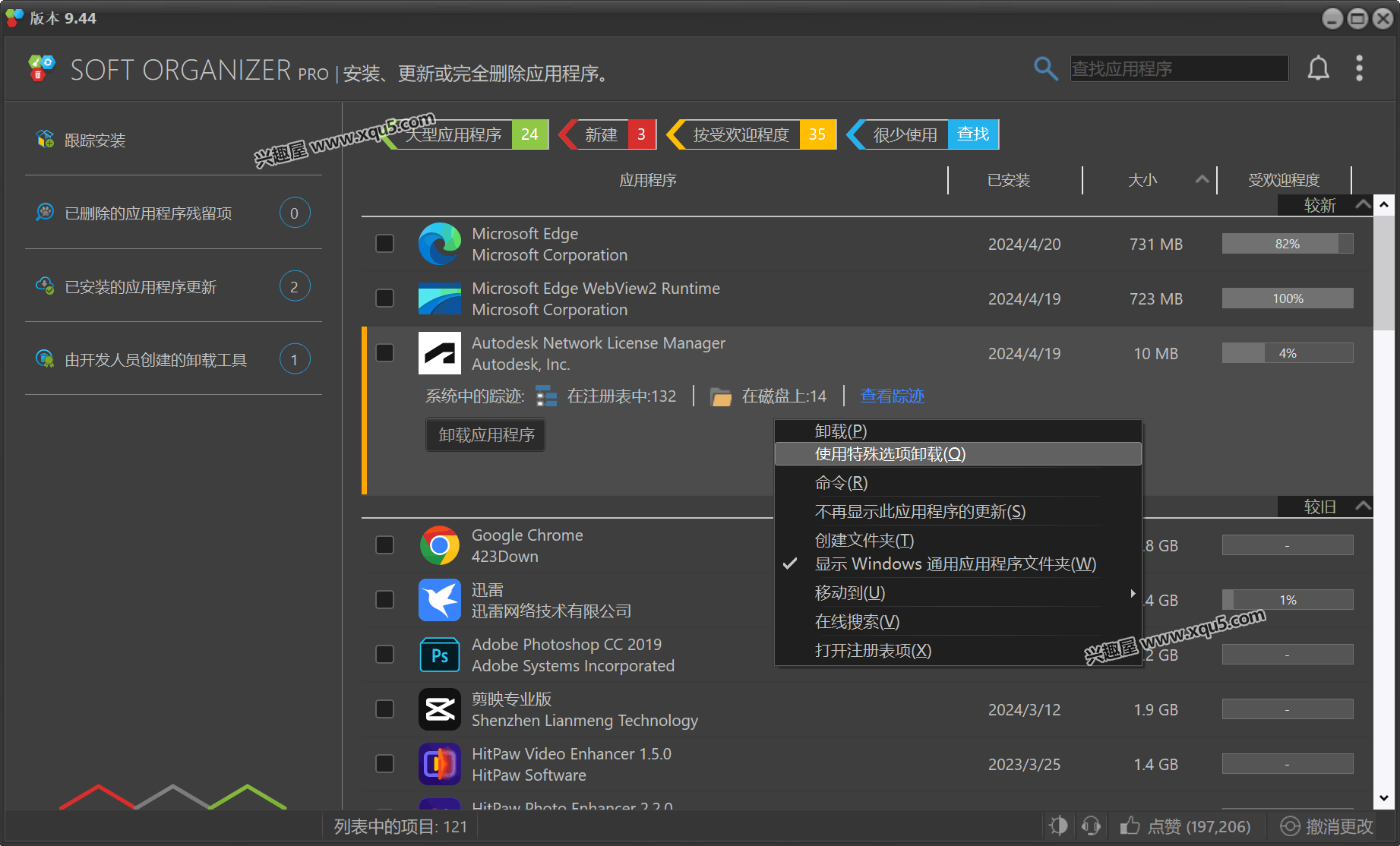The image size is (1400, 846).
Task: Select 创建文件夹(T) menu item
Action: (x=958, y=541)
